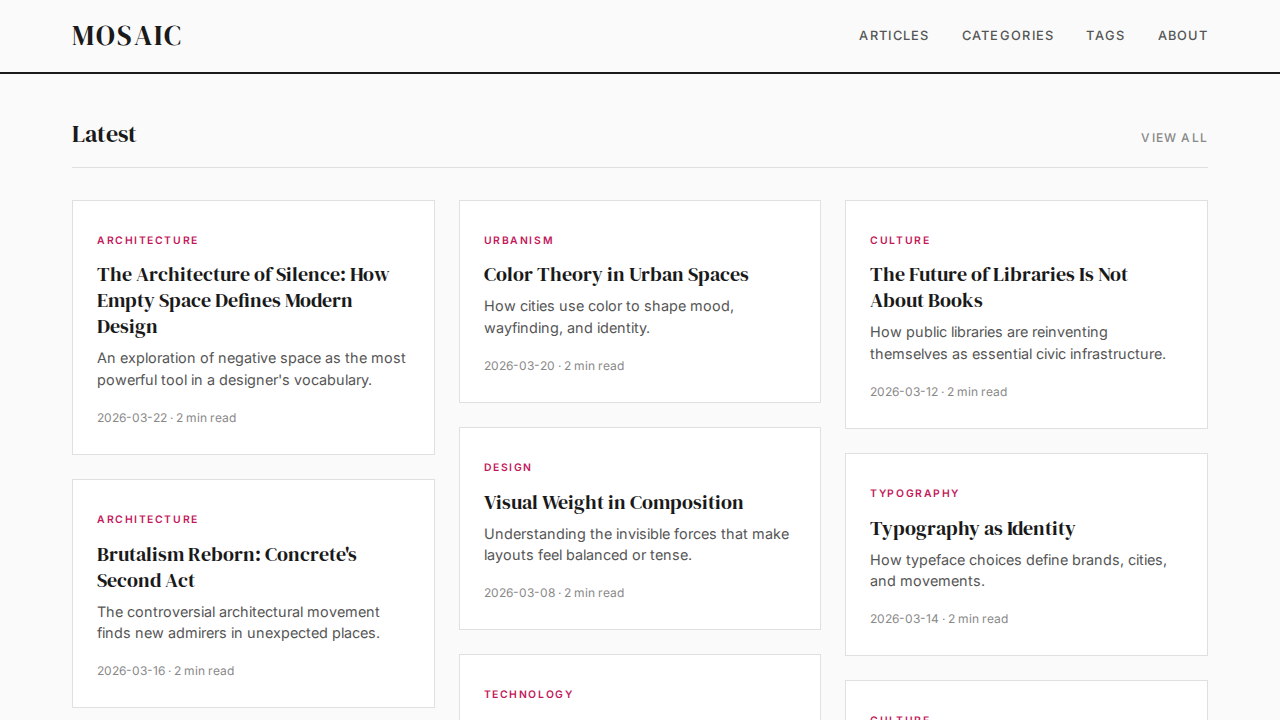Click the negative space article description
The image size is (1280, 720).
(251, 369)
